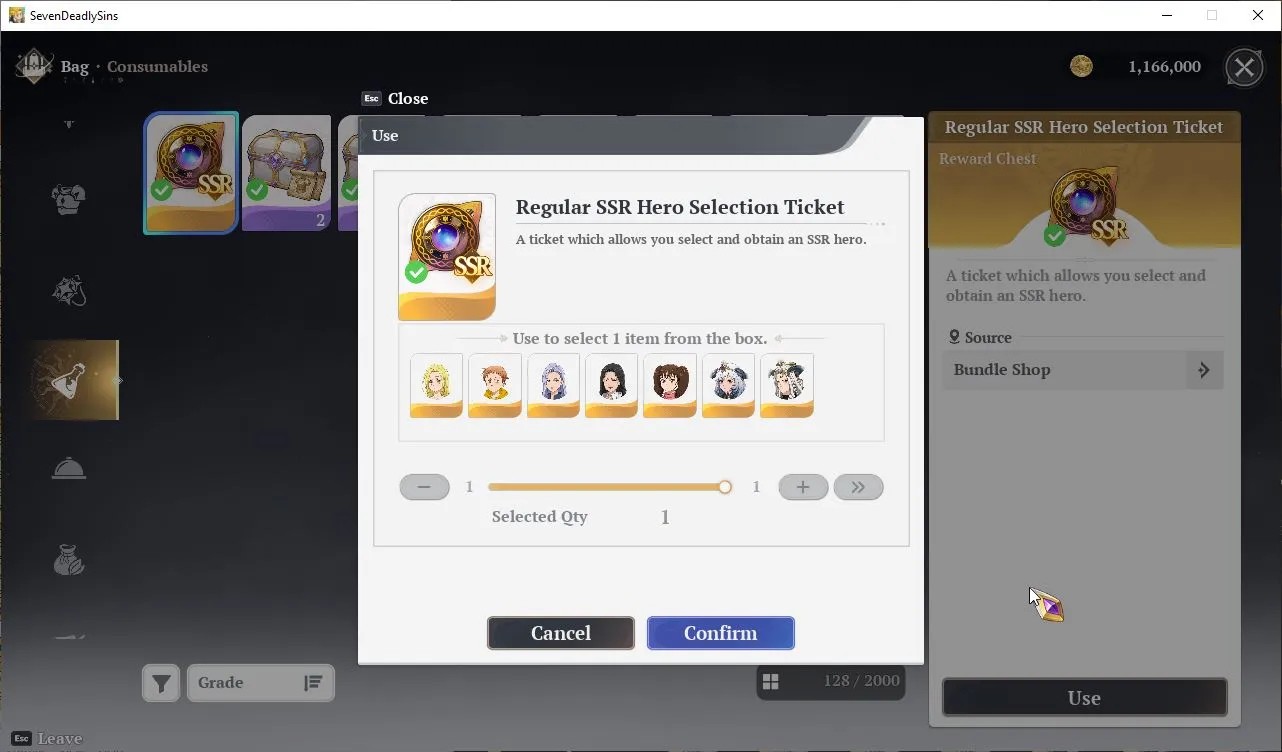Click the Consumables breadcrumb label
This screenshot has width=1282, height=752.
[157, 67]
